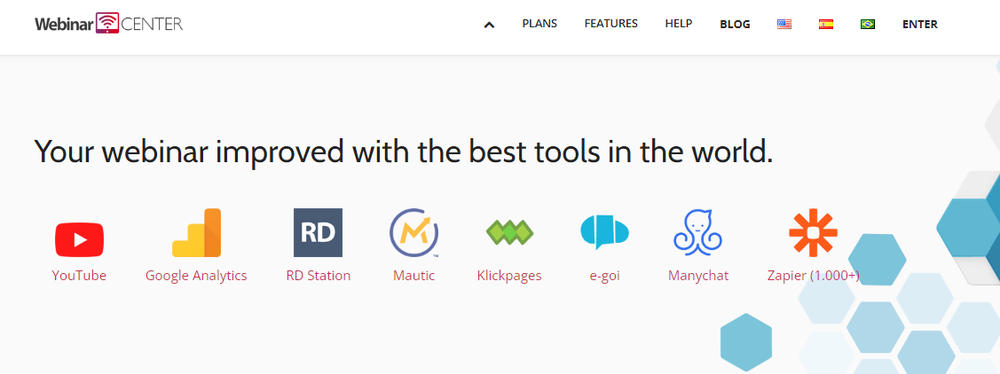The image size is (1000, 374).
Task: Click the Mautic circular icon
Action: click(x=415, y=232)
